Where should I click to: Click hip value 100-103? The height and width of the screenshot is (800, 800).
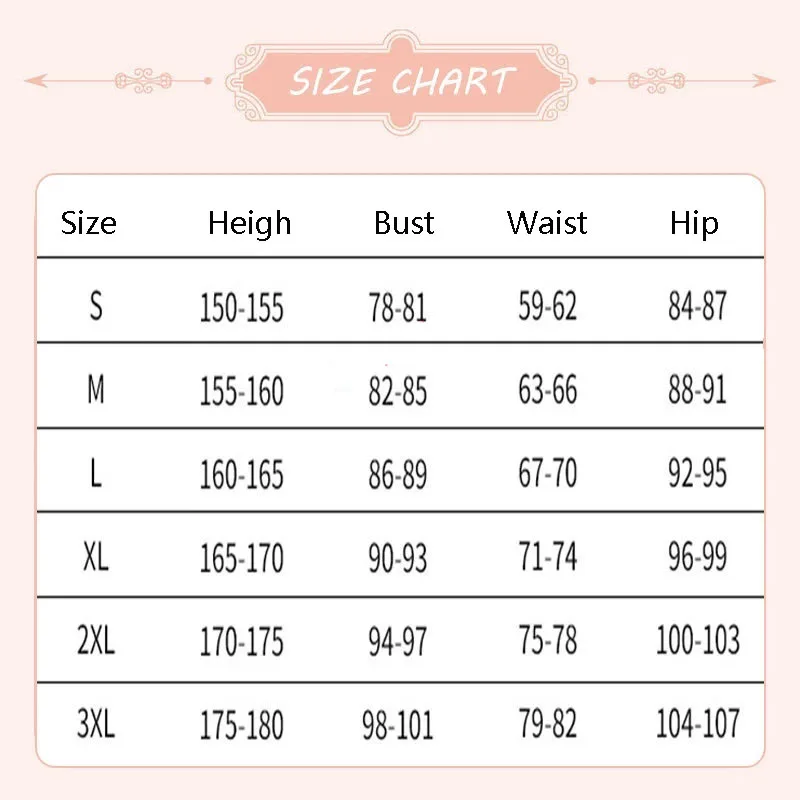[697, 640]
